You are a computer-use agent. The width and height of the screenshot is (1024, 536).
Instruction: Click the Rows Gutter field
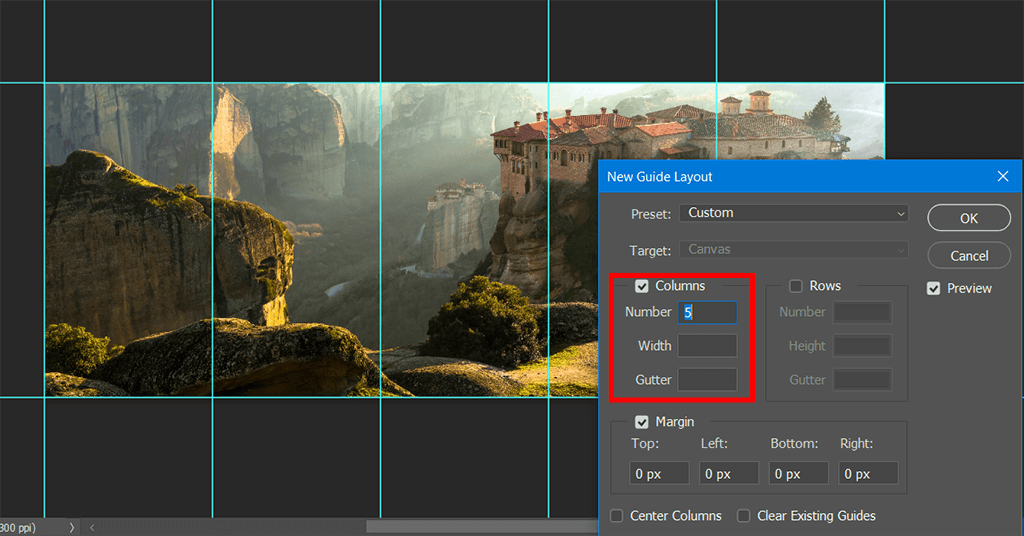862,380
